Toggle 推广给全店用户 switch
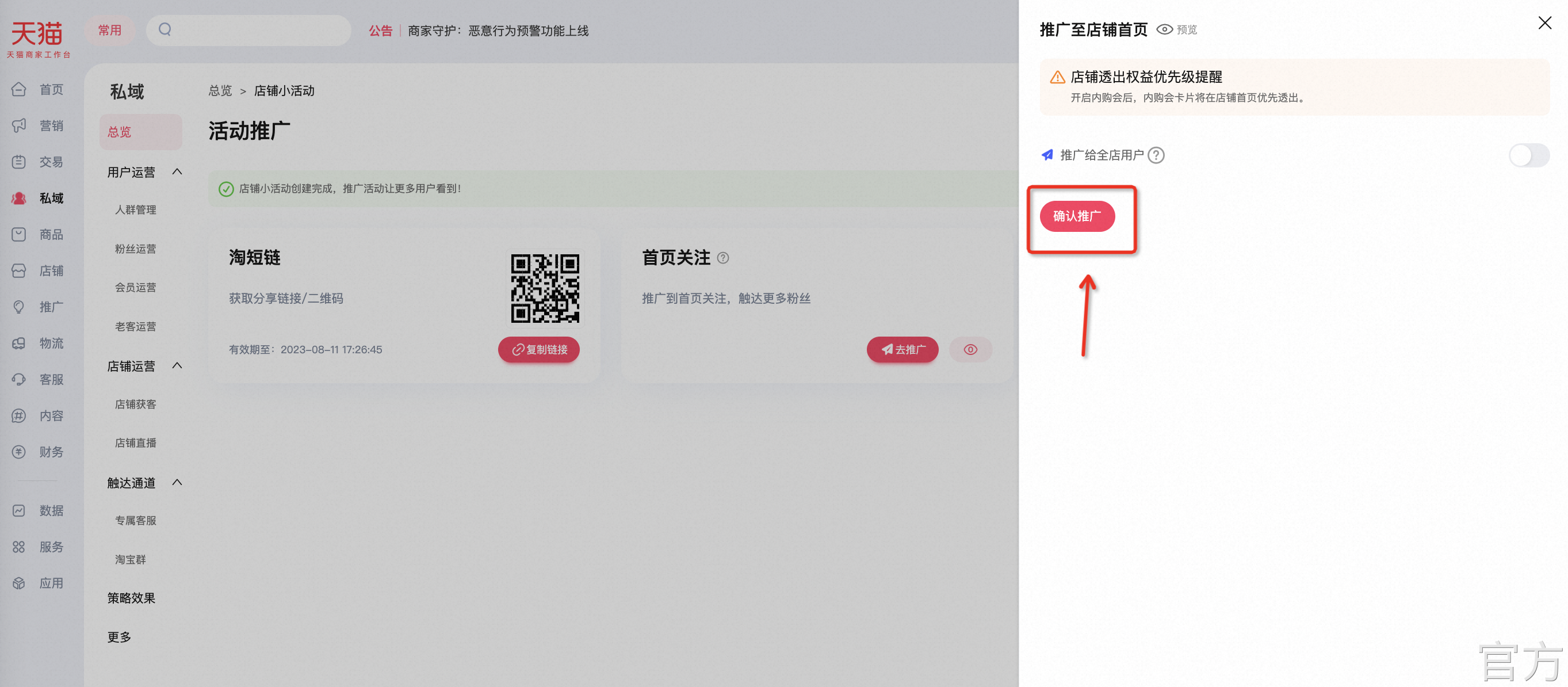Screen dimensions: 1568x687 (x=1528, y=155)
